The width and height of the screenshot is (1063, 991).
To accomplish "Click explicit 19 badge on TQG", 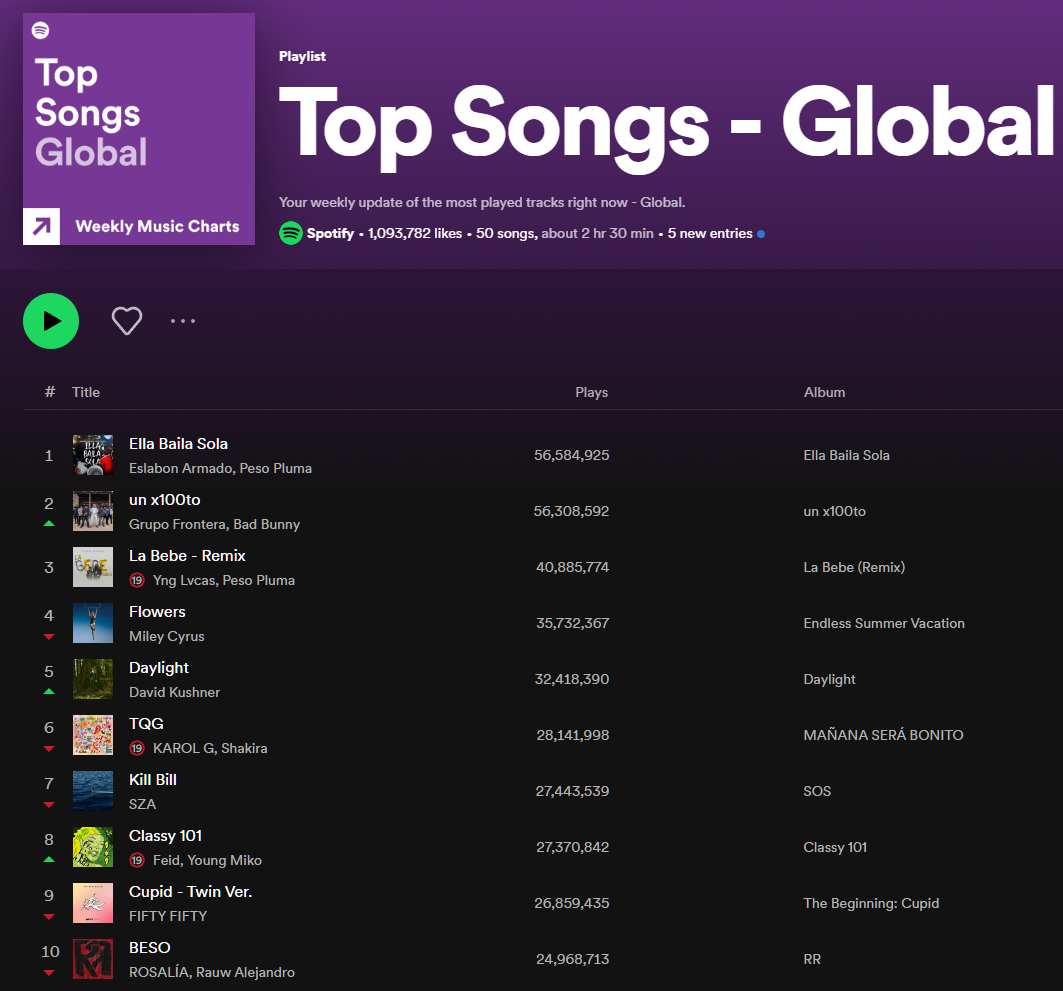I will coord(137,748).
